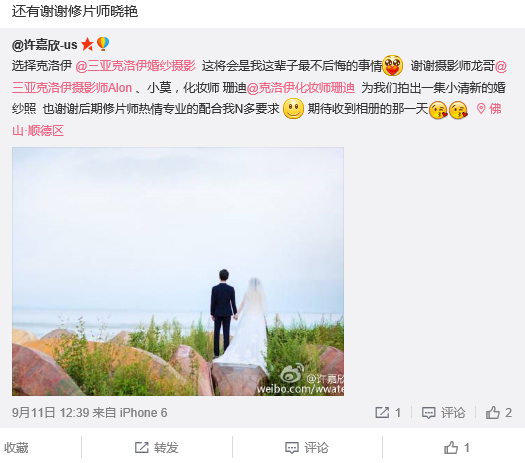Click the red star badge beside username
The width and height of the screenshot is (525, 463).
(x=87, y=44)
